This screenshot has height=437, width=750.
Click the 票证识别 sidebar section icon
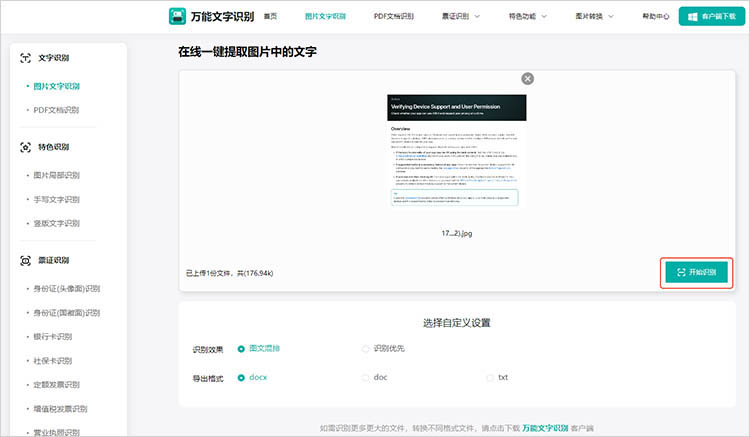pyautogui.click(x=25, y=261)
